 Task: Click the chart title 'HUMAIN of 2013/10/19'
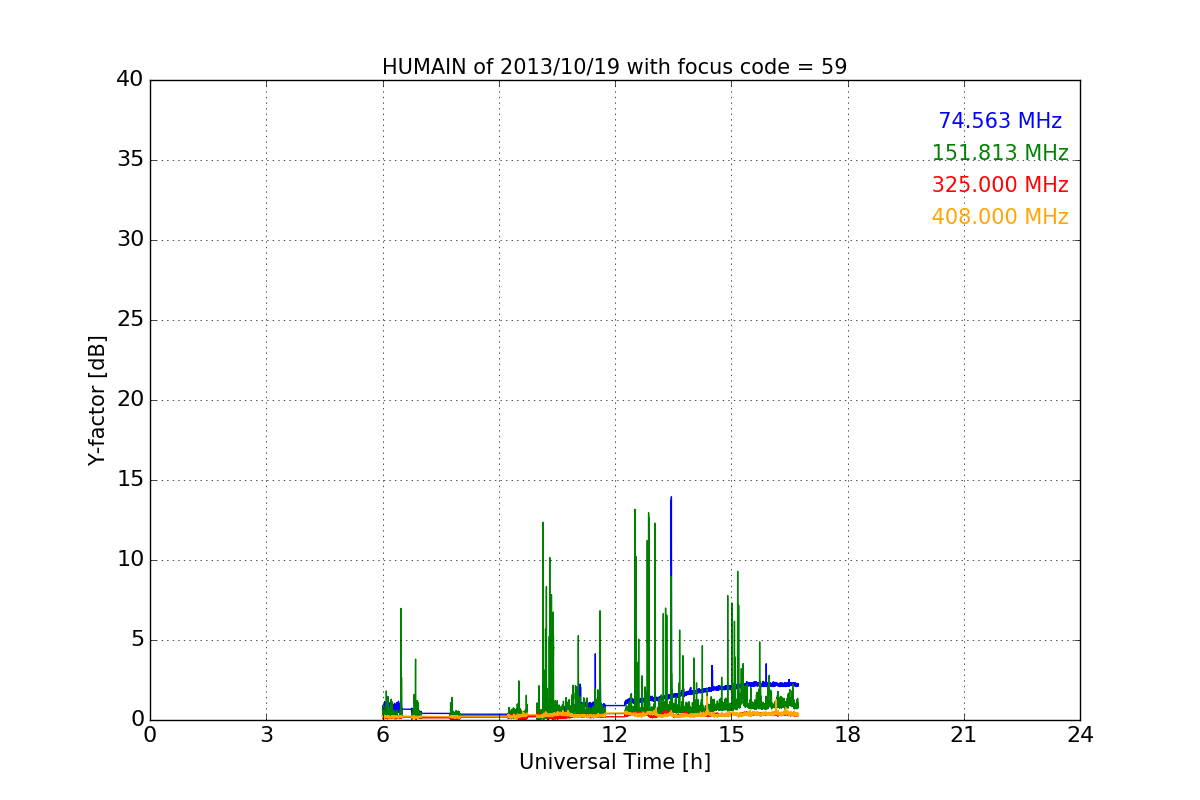[x=614, y=67]
